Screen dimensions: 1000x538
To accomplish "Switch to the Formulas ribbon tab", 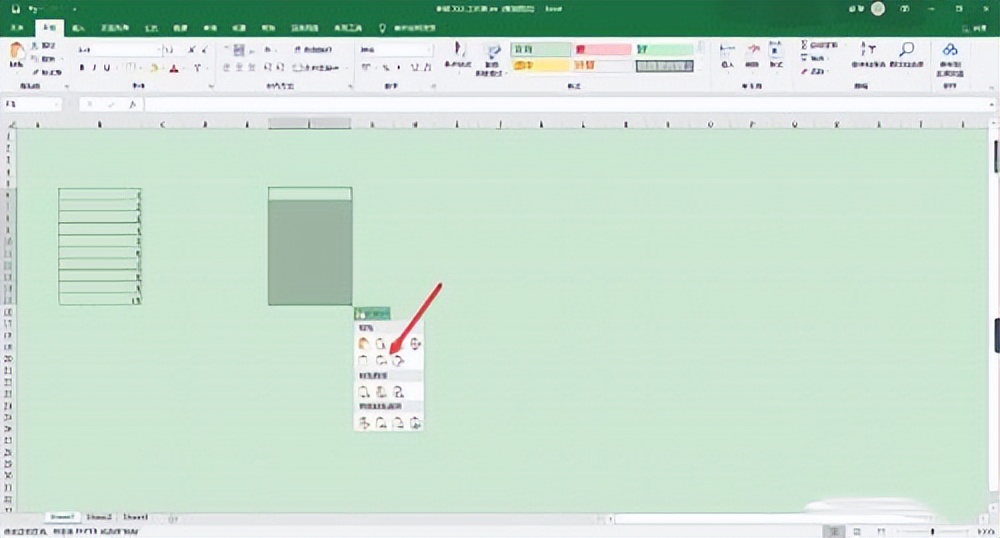I will pyautogui.click(x=151, y=28).
